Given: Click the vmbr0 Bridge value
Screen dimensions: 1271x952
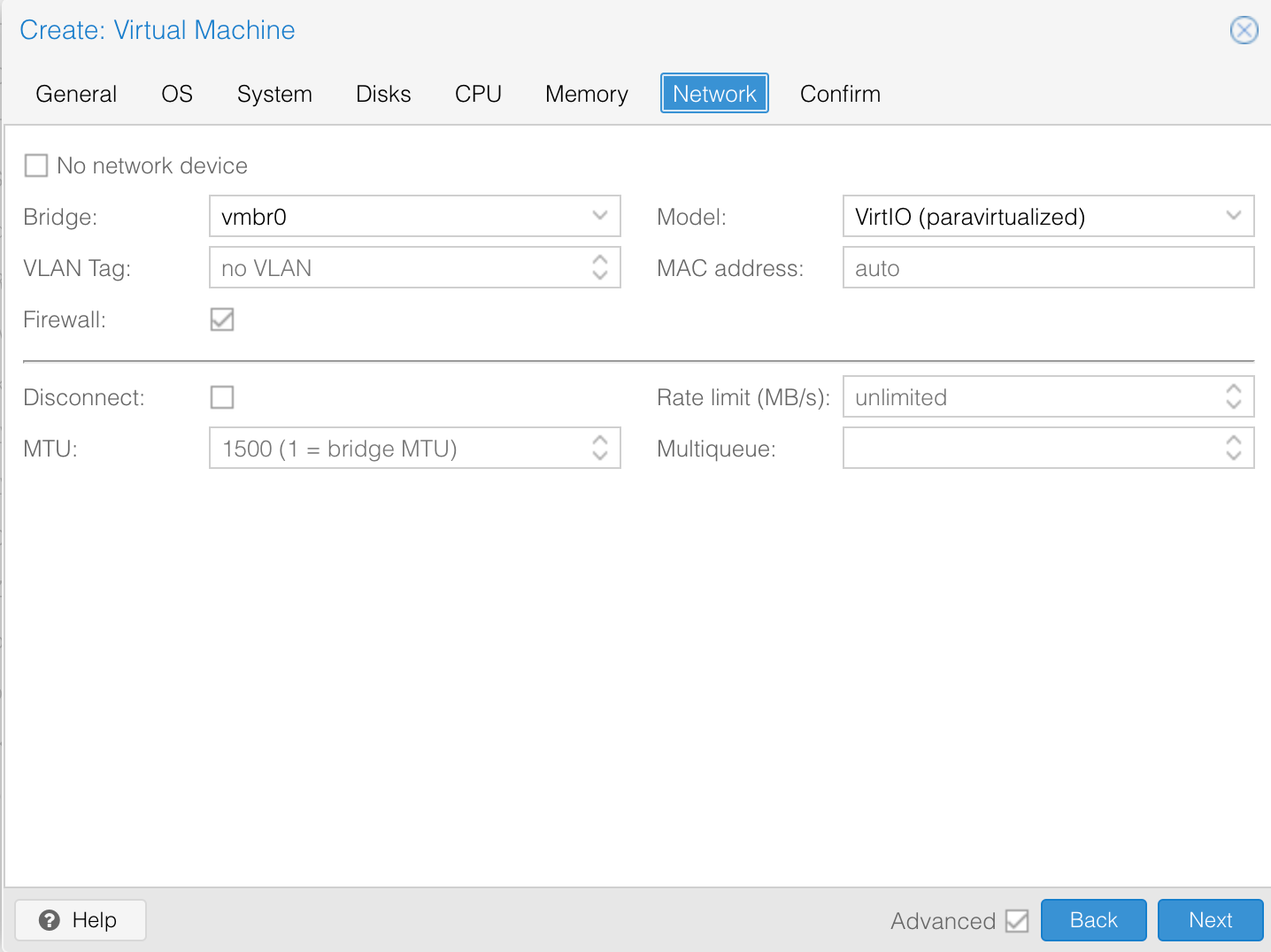Looking at the screenshot, I should (x=254, y=217).
